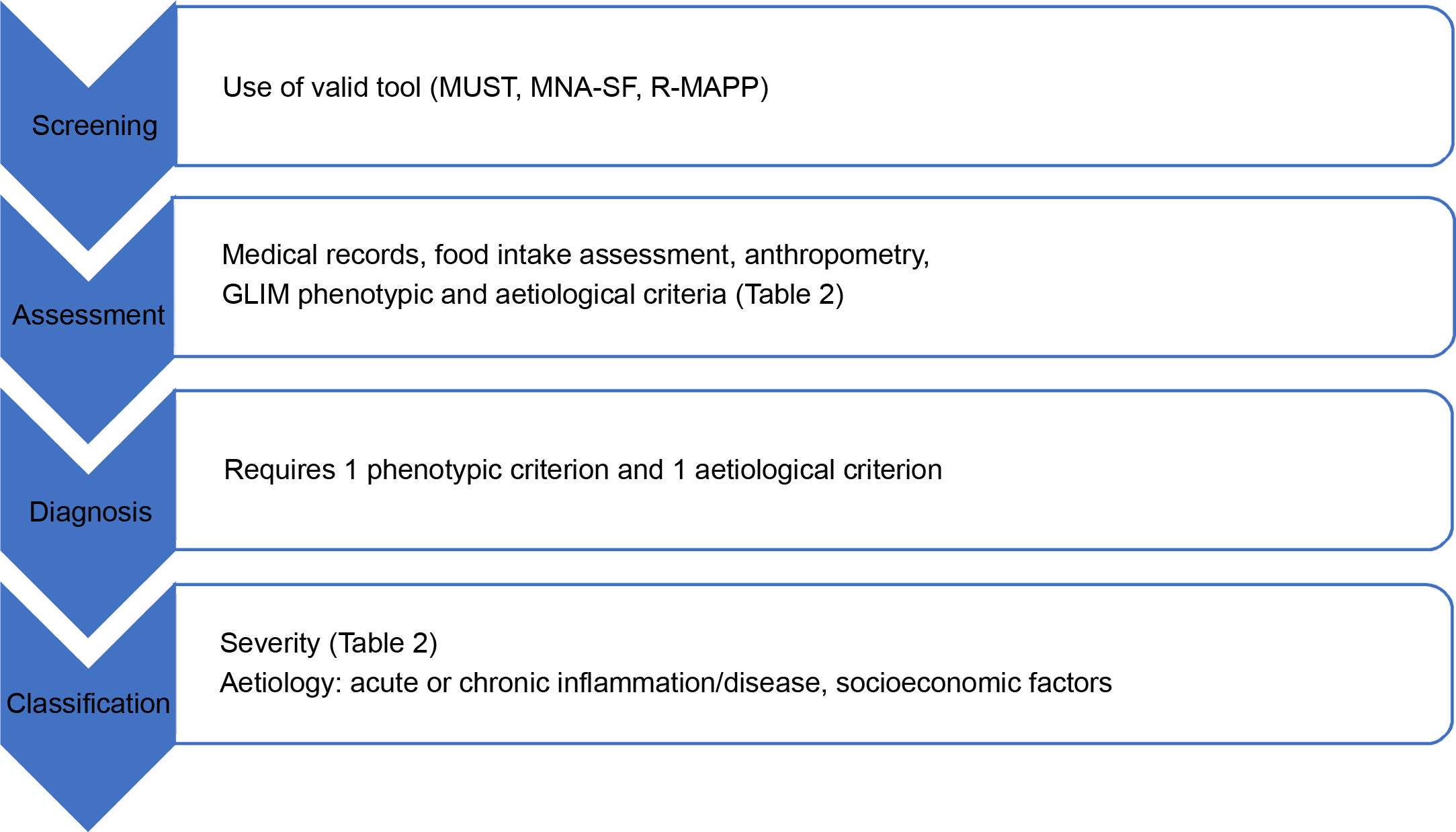Click the Diagnosis chevron step label
The height and width of the screenshot is (832, 1456).
click(x=91, y=512)
